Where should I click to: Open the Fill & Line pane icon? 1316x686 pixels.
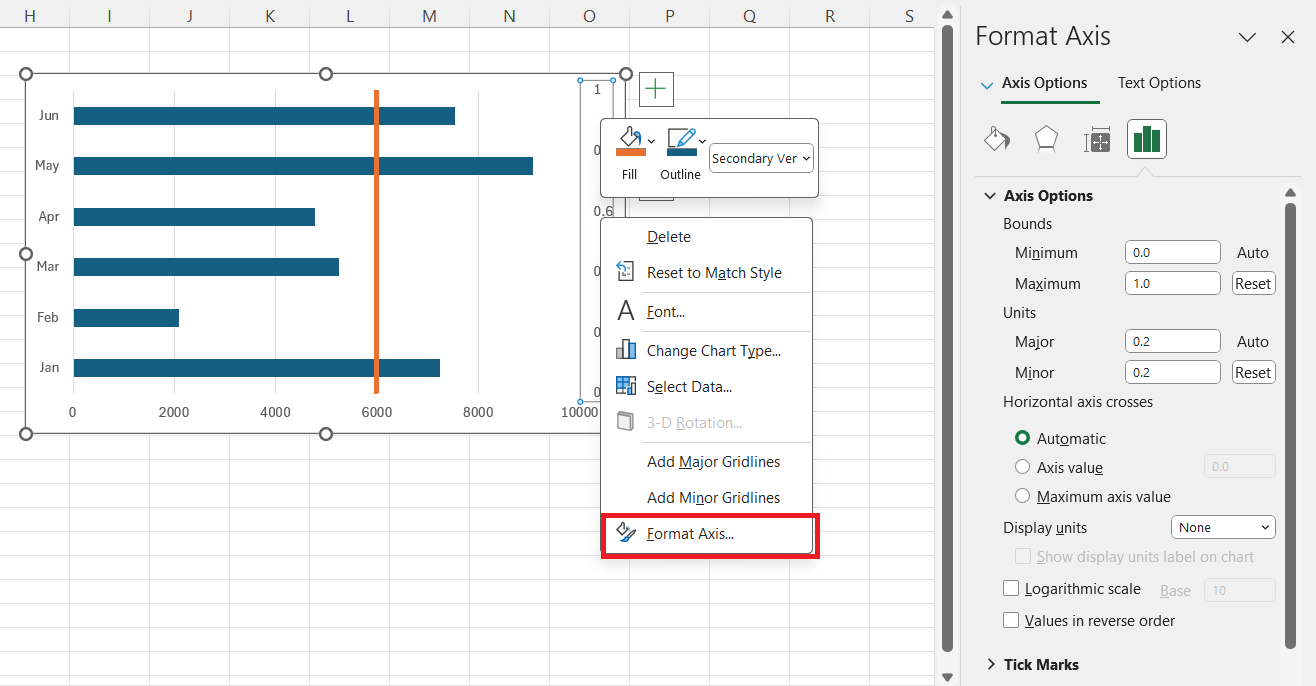pyautogui.click(x=997, y=139)
